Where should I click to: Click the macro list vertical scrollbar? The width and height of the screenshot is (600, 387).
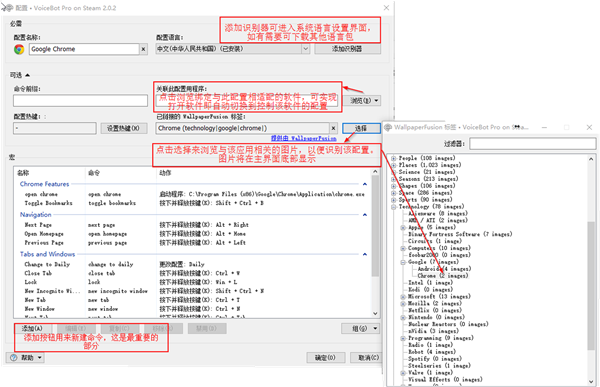point(375,243)
